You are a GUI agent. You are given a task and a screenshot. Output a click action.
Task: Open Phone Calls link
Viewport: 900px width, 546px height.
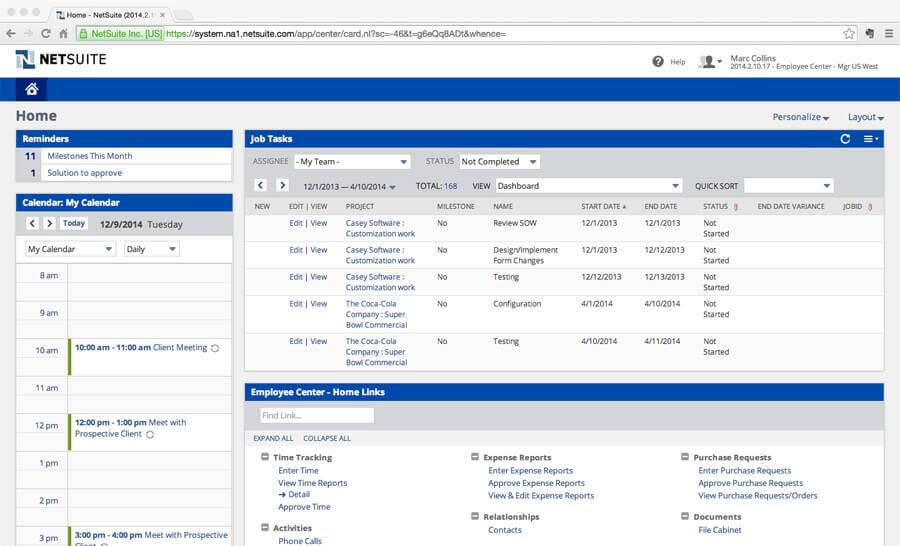(x=300, y=541)
